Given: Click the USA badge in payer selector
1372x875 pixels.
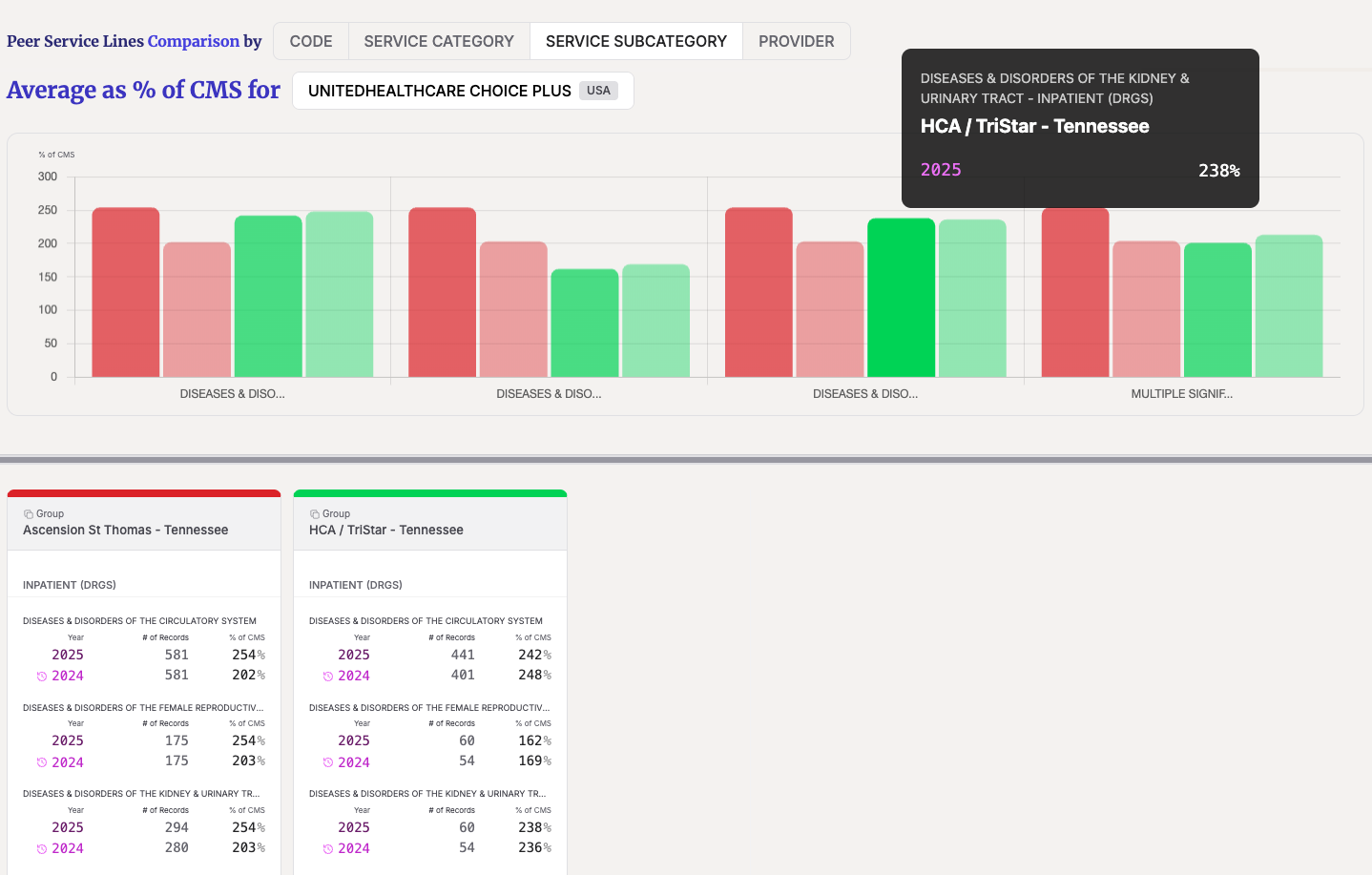Looking at the screenshot, I should (599, 91).
